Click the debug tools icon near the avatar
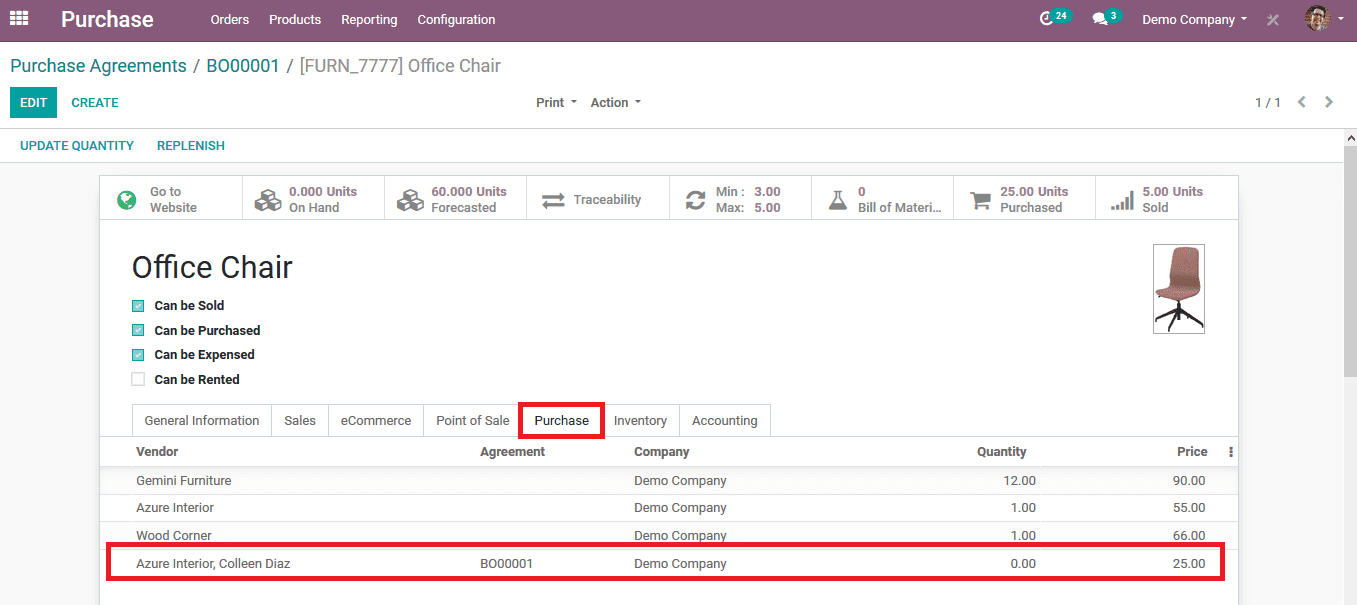 tap(1273, 20)
